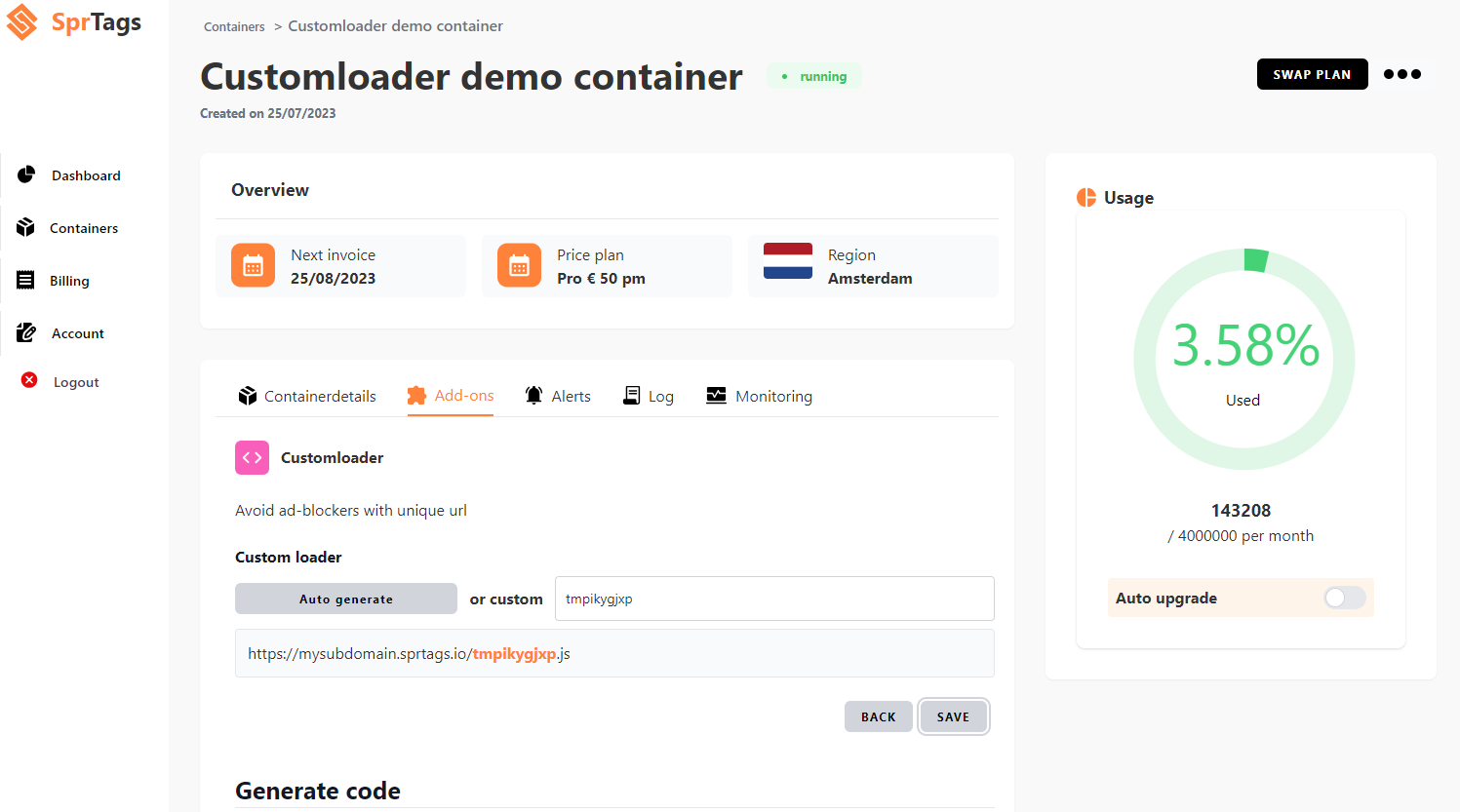The image size is (1460, 812).
Task: Click the Usage panel pie icon
Action: click(x=1085, y=197)
